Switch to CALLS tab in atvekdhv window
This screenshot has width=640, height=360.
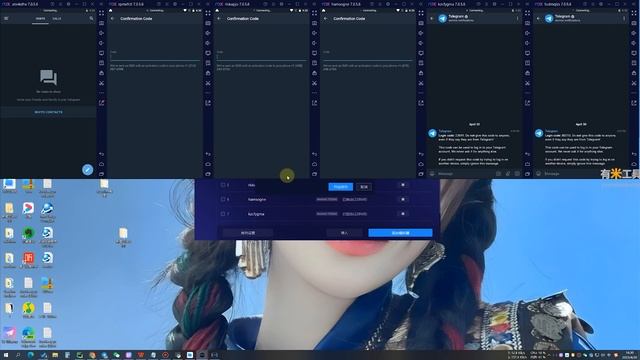57,18
